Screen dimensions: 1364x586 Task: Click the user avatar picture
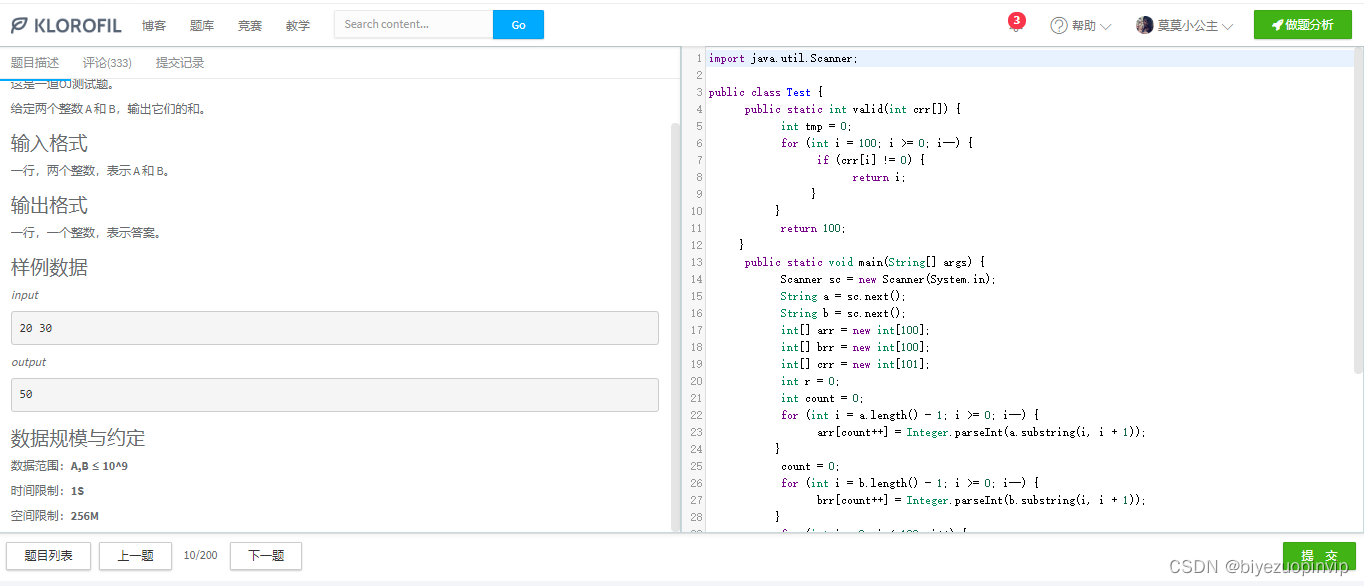tap(1145, 25)
